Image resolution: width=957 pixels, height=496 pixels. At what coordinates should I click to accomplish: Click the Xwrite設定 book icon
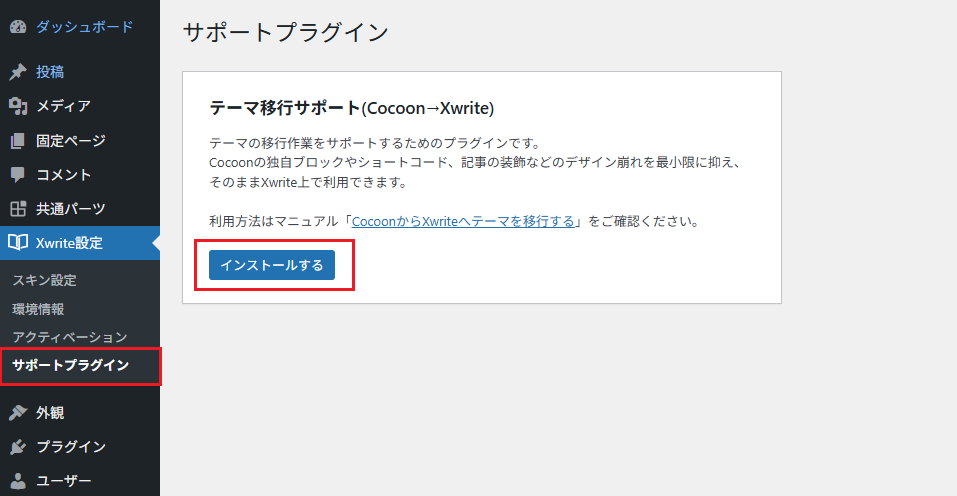(17, 242)
